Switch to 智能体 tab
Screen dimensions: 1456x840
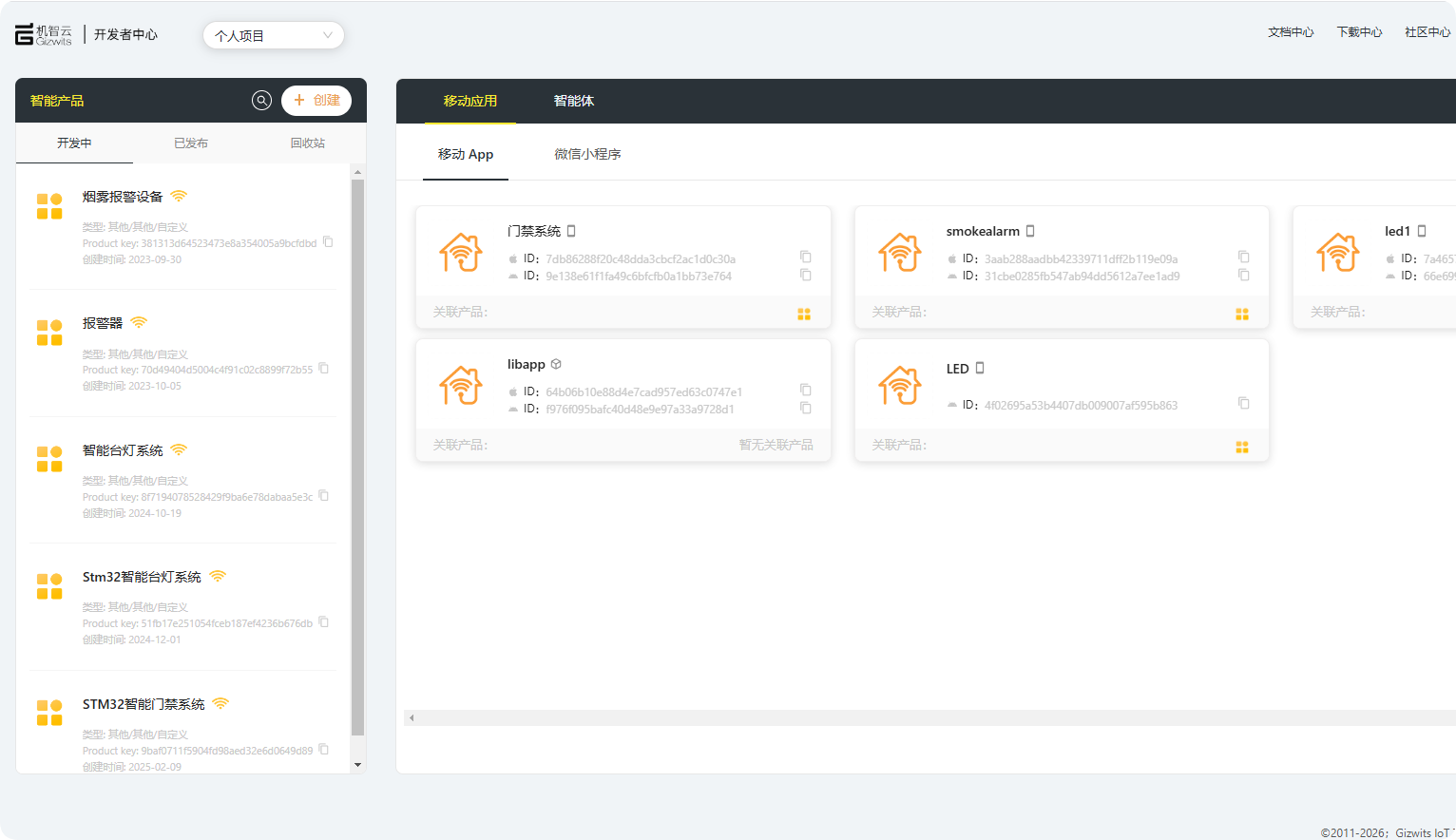point(574,101)
